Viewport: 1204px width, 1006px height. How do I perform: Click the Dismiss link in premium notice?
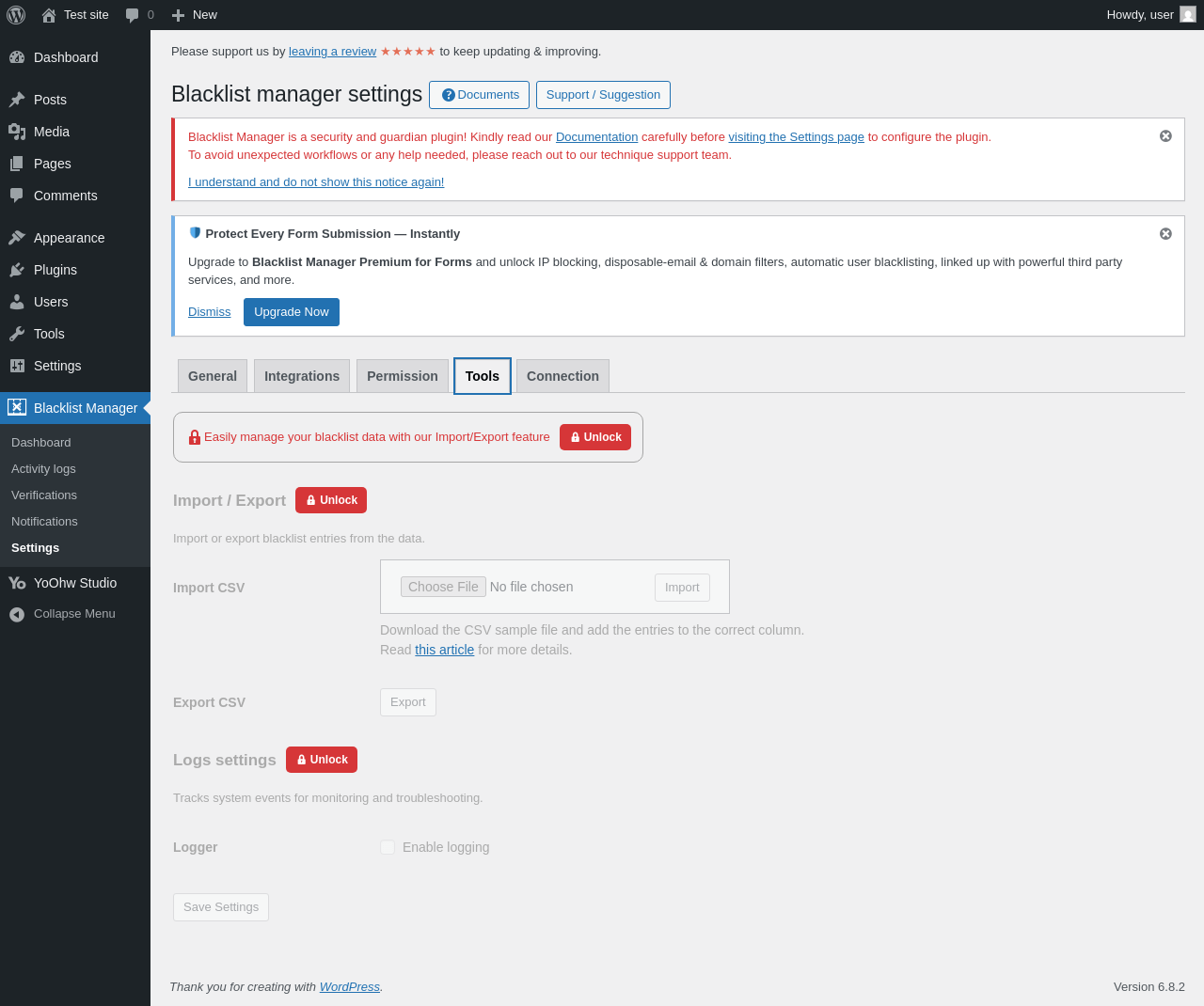pos(209,312)
